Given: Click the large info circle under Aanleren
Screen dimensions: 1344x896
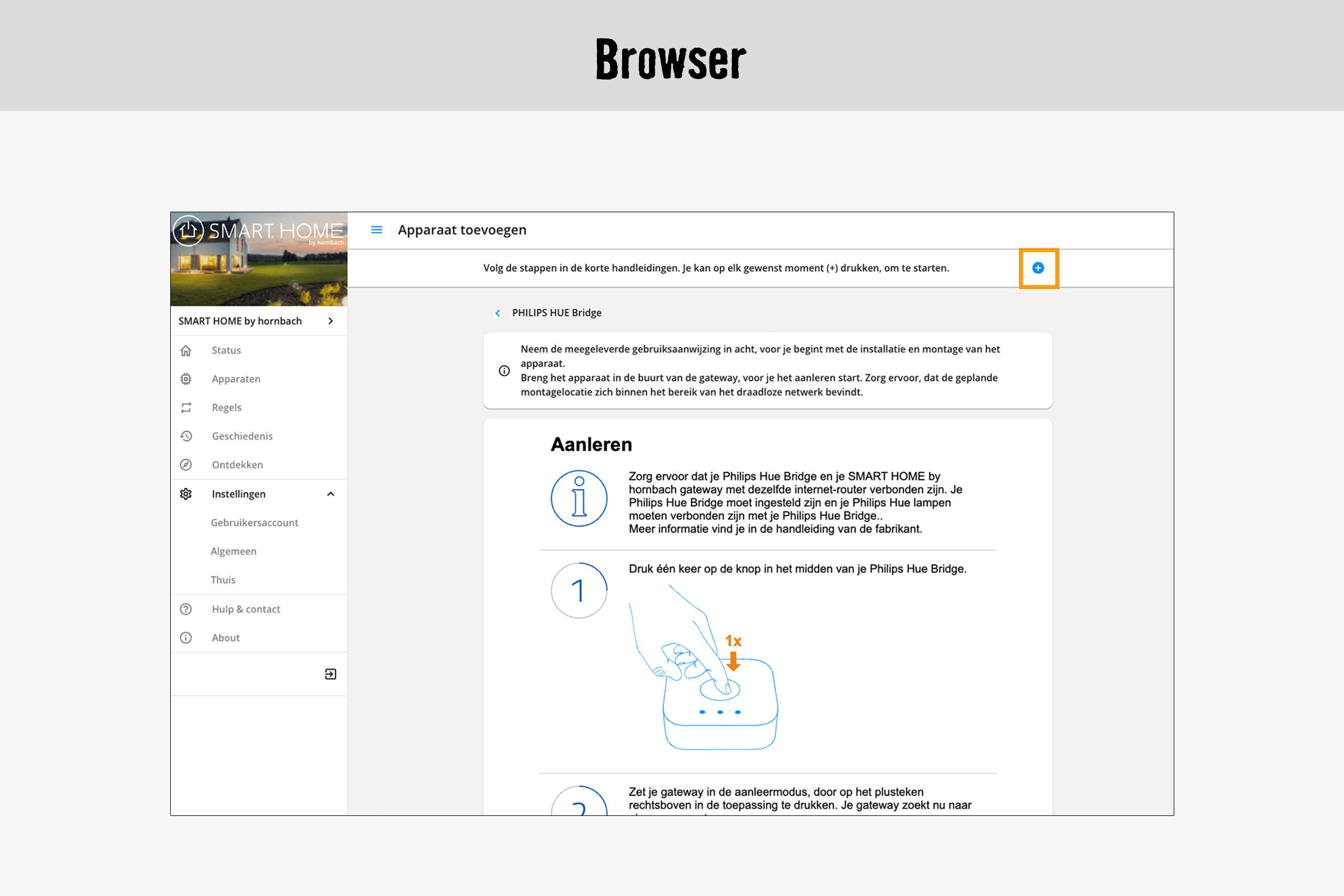Looking at the screenshot, I should pos(579,498).
